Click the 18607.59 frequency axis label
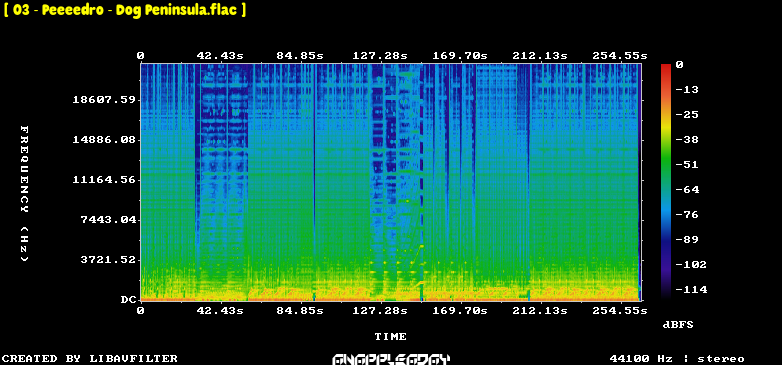This screenshot has width=782, height=365. (x=104, y=100)
